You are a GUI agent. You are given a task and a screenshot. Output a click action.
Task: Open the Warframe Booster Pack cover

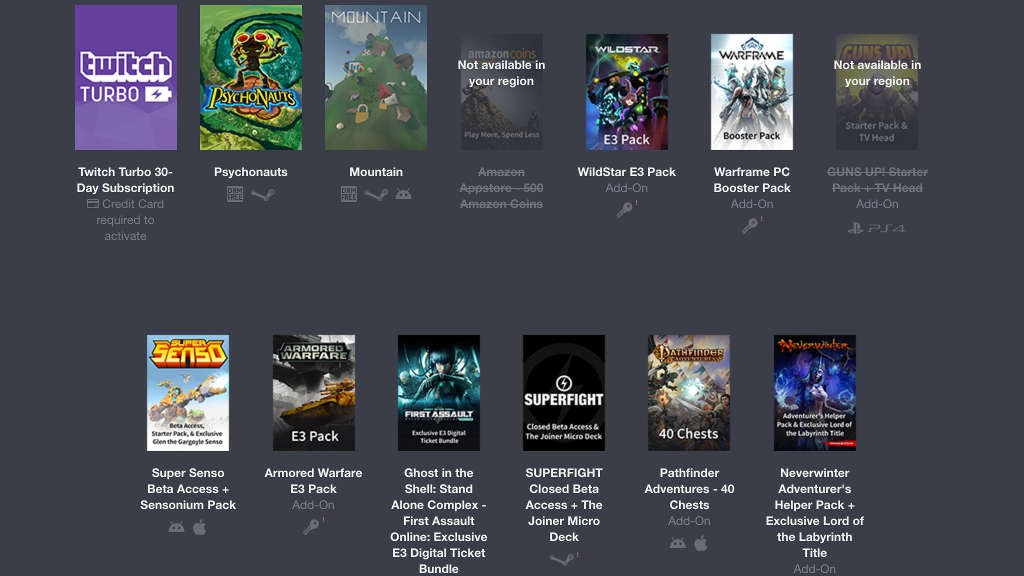pos(752,92)
